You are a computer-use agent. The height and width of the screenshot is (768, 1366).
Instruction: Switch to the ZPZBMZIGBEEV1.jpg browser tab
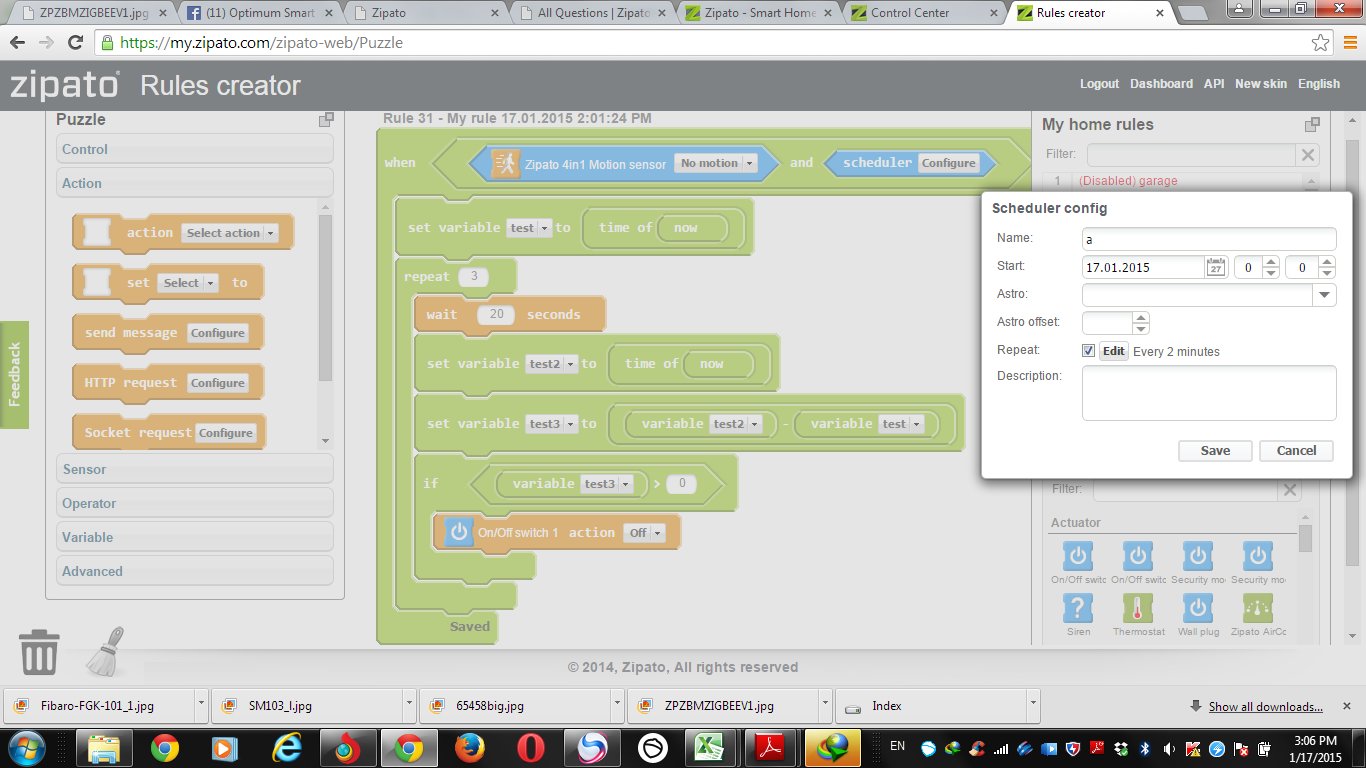(95, 13)
